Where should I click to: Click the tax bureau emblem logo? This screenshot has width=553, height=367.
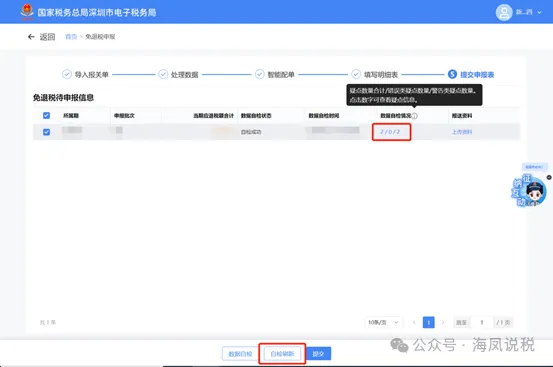(x=27, y=11)
